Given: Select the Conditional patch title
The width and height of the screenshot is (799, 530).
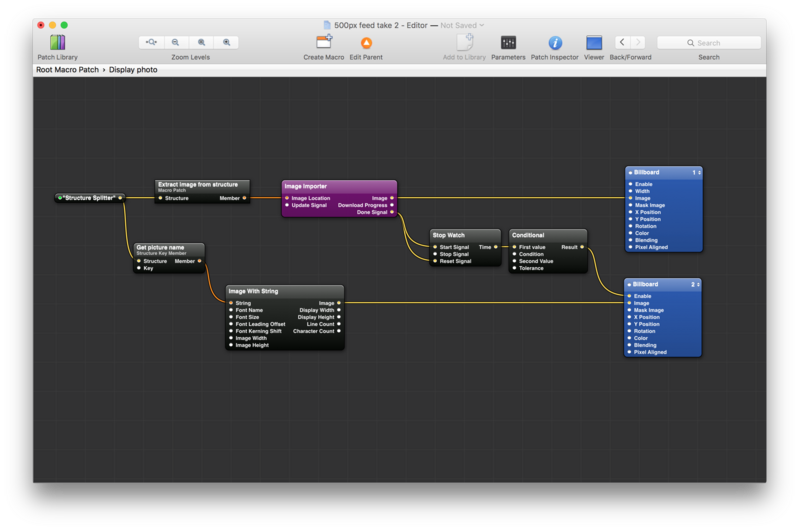Looking at the screenshot, I should point(528,235).
